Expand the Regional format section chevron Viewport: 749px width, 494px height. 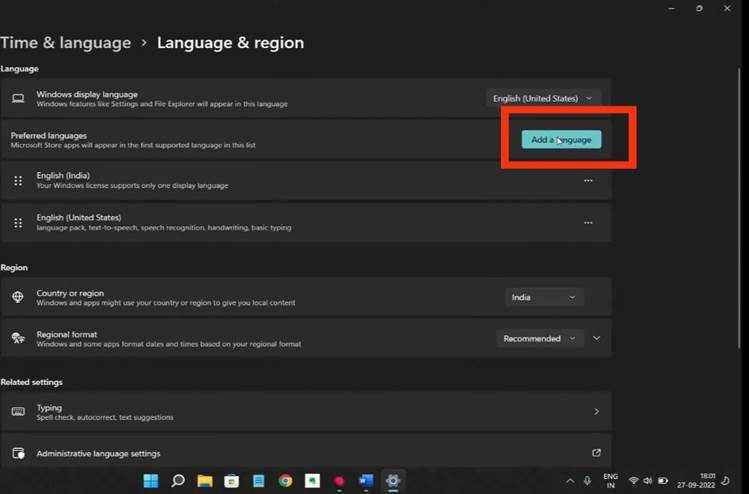pos(596,338)
